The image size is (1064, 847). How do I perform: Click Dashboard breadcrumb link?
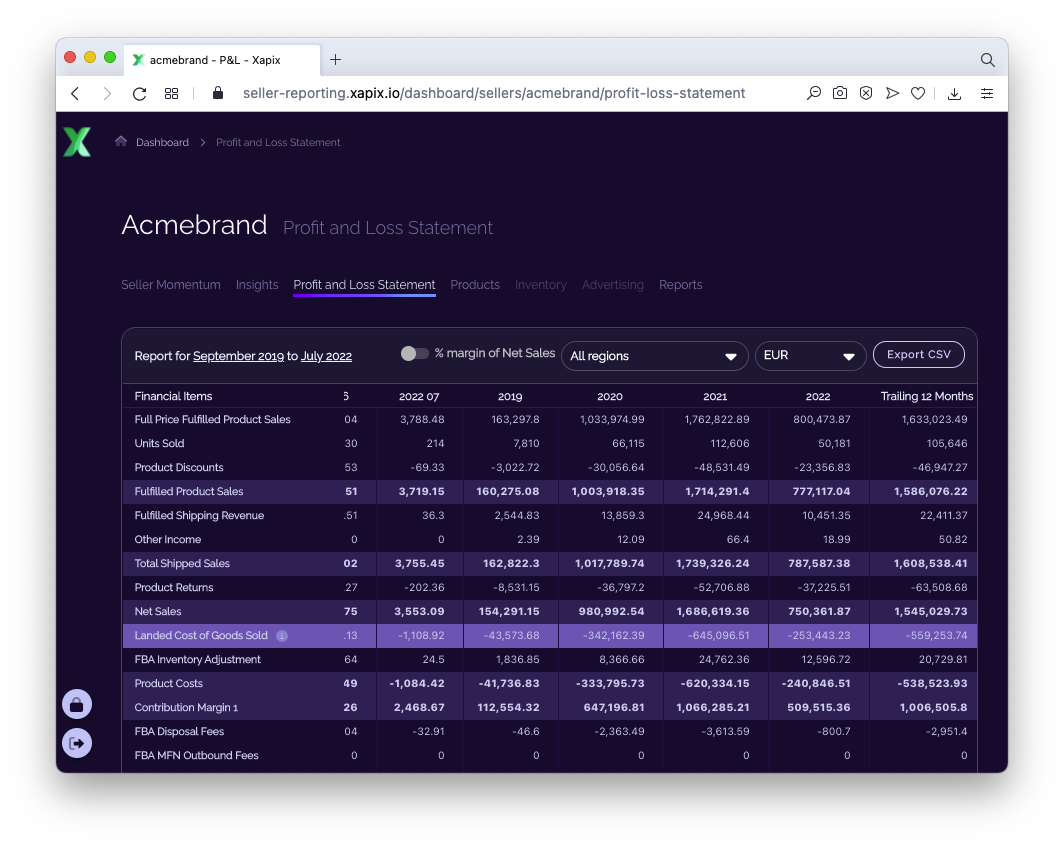(162, 142)
